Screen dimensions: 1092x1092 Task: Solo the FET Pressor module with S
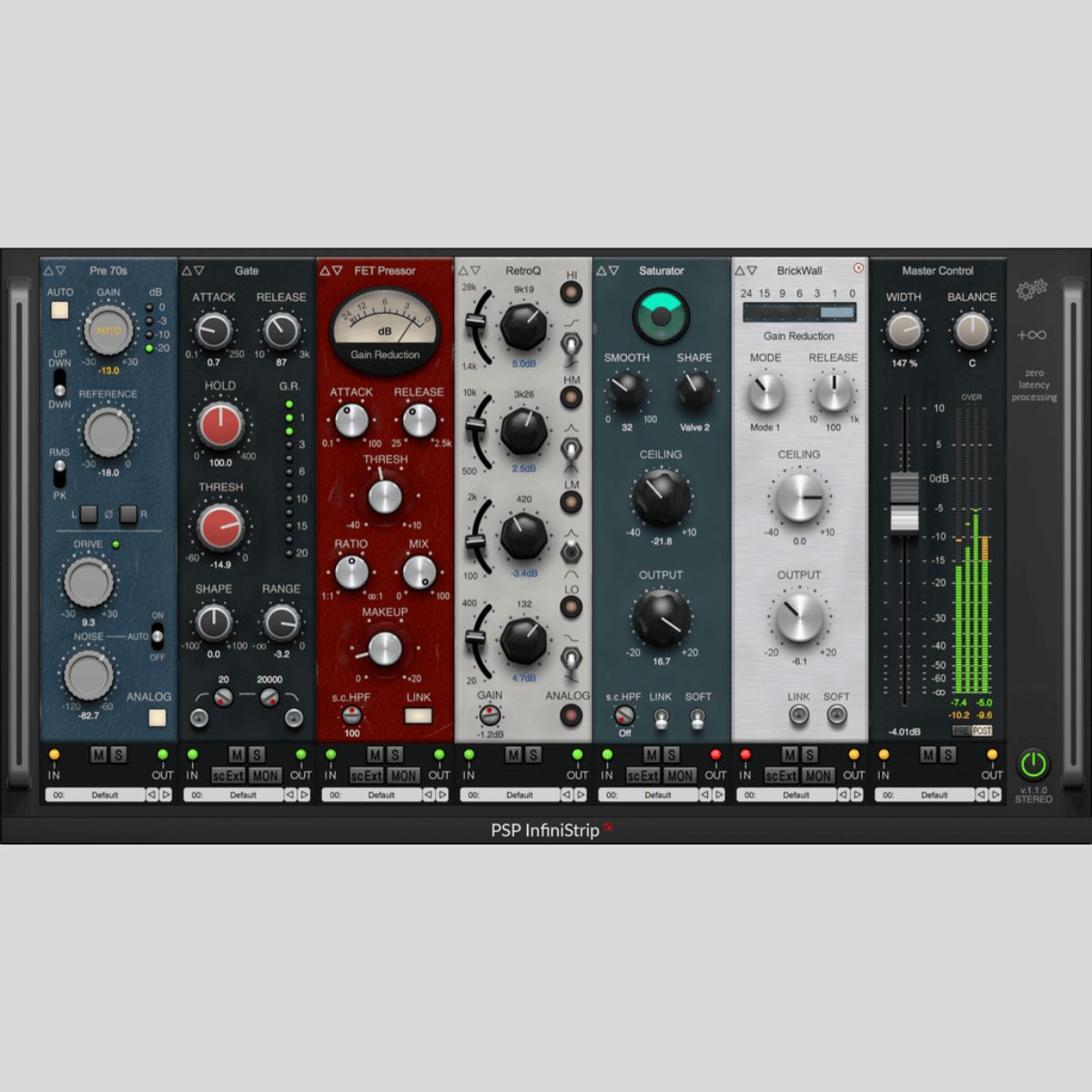click(395, 754)
